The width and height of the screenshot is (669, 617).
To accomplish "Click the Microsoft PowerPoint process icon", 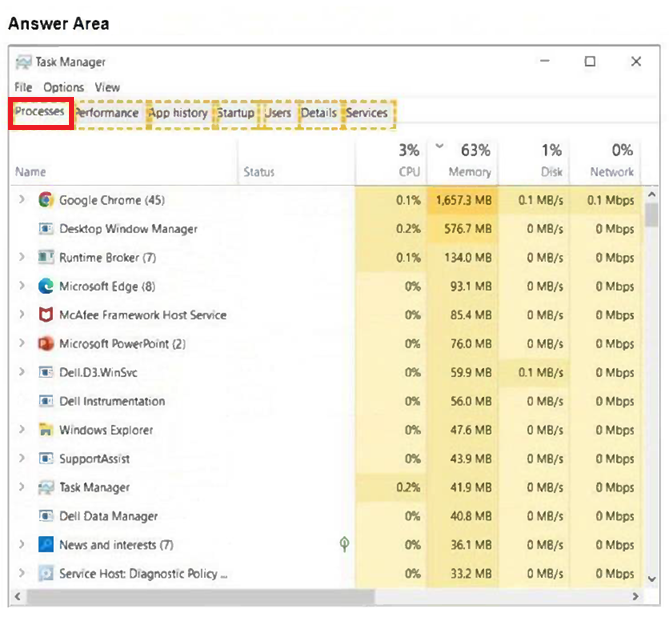I will (x=46, y=343).
